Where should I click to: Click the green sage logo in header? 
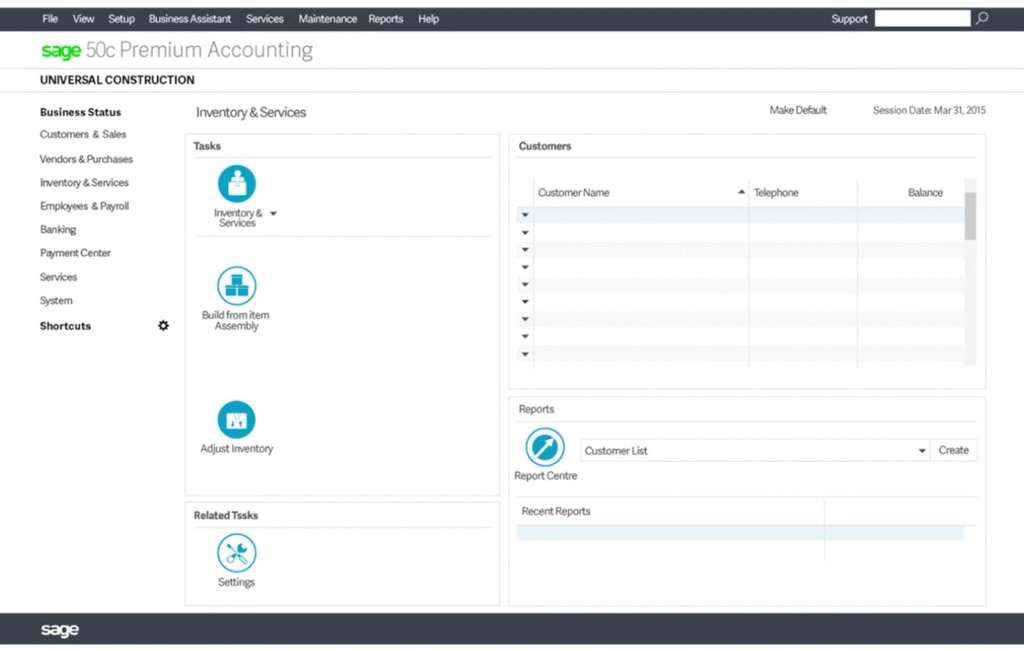tap(61, 50)
